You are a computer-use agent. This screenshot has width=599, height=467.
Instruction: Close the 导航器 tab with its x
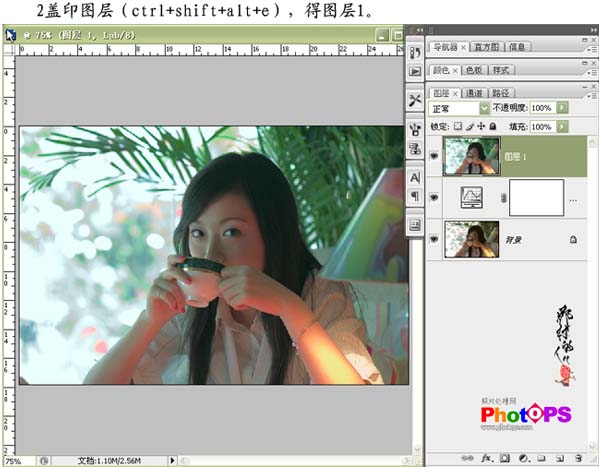[x=463, y=47]
